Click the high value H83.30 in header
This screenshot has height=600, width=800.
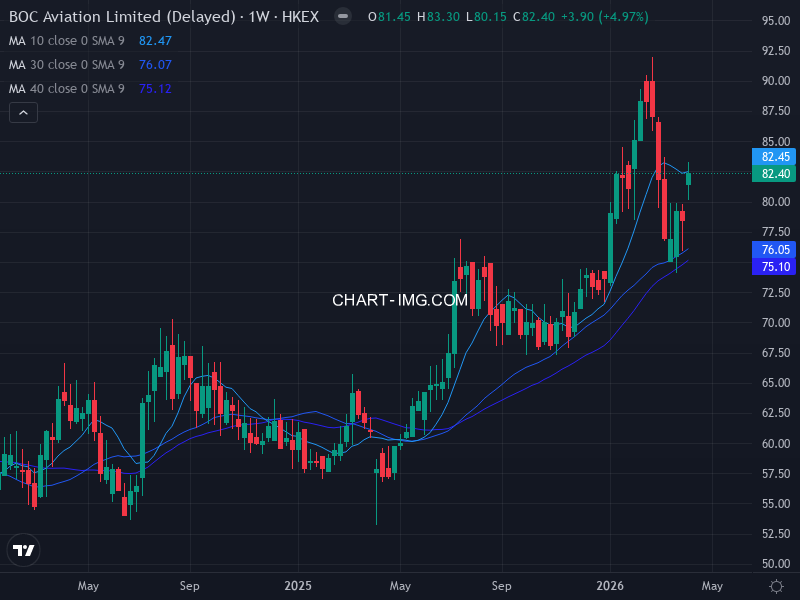click(438, 17)
